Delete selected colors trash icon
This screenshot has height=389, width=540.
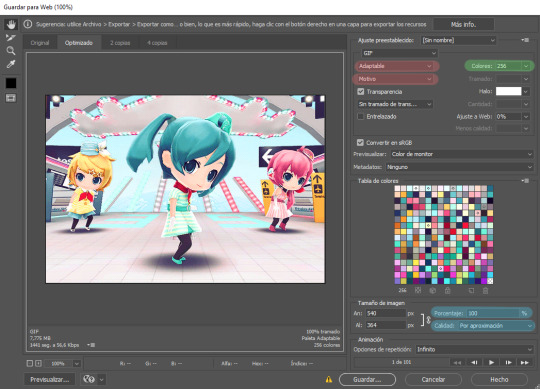click(x=486, y=291)
